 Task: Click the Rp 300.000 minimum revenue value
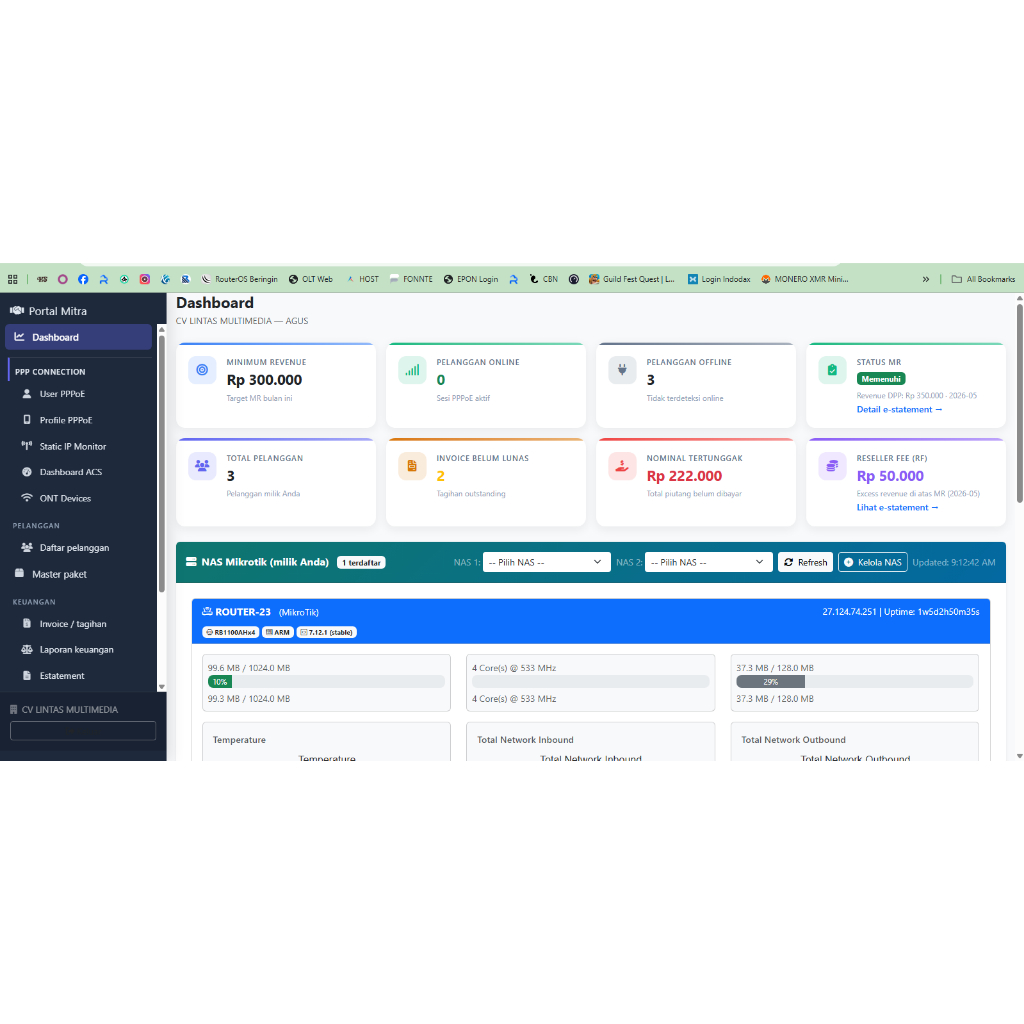click(264, 380)
